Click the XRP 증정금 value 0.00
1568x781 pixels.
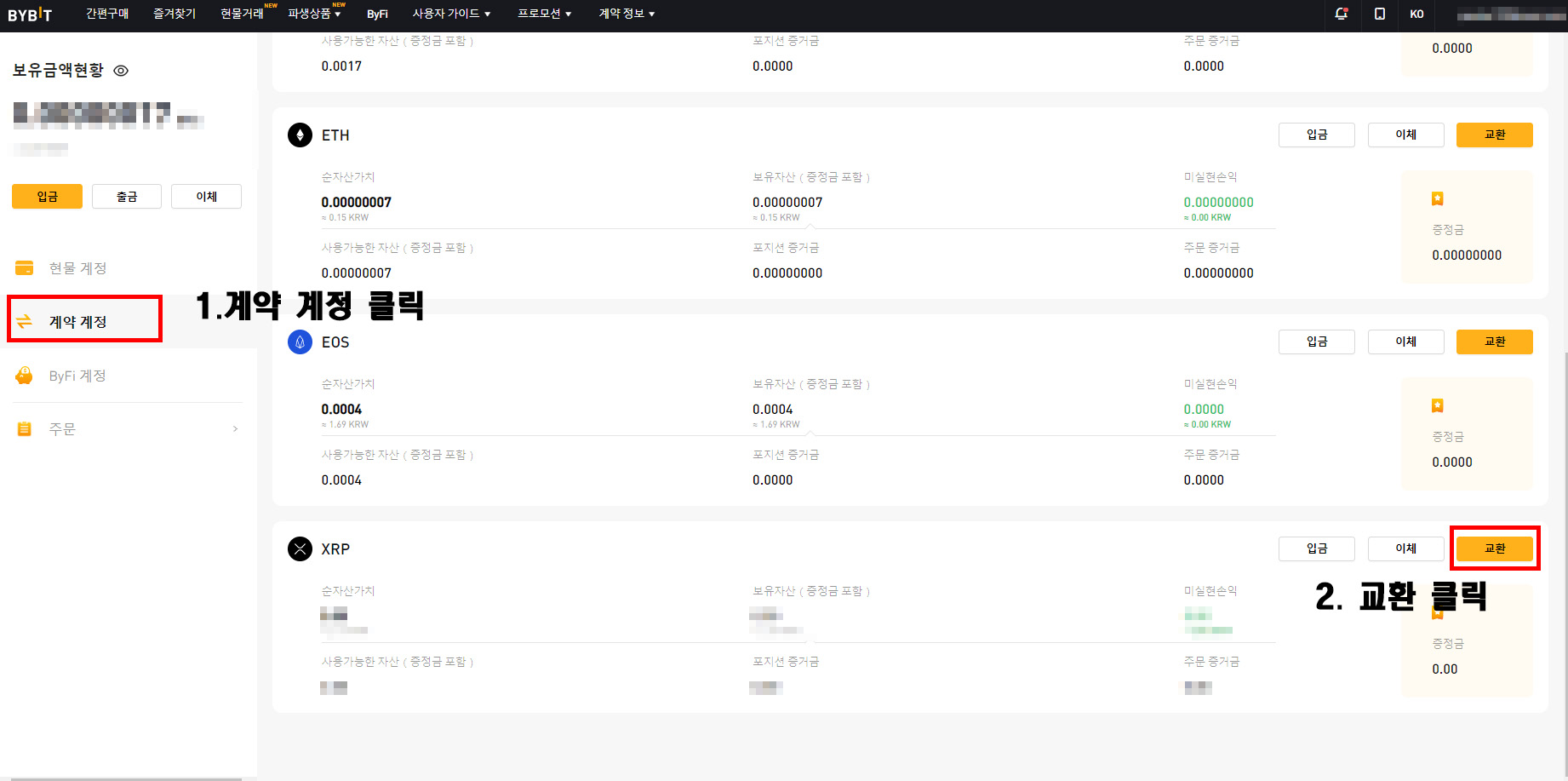pos(1445,669)
